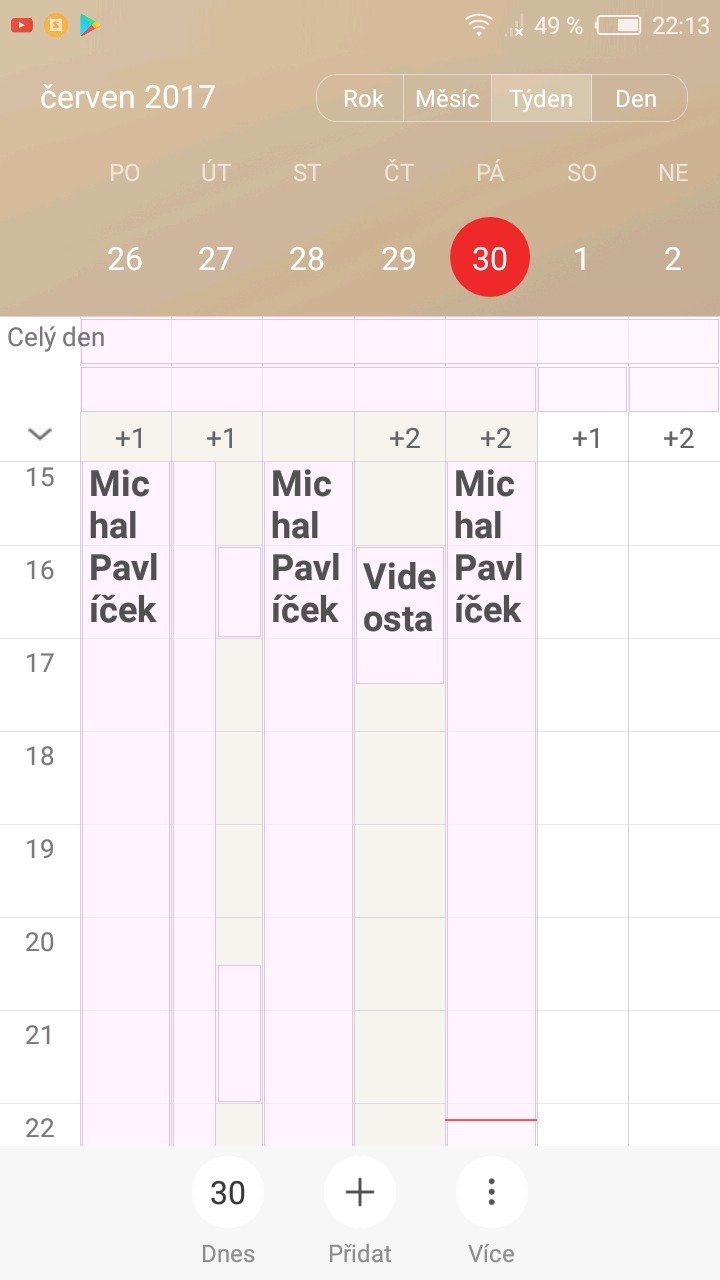Screen dimensions: 720x1280
Task: Select the Týden view tab
Action: click(541, 99)
